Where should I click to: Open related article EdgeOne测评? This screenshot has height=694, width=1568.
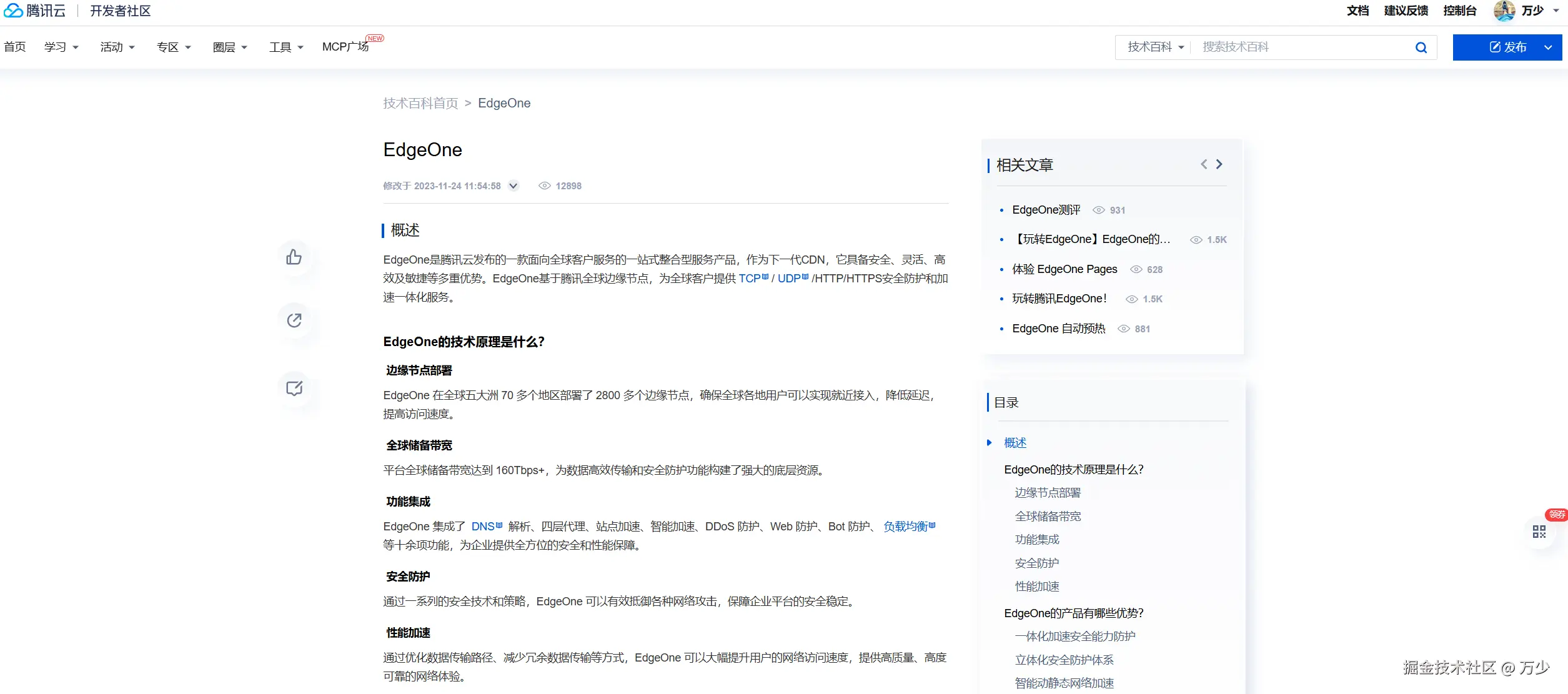click(1046, 210)
